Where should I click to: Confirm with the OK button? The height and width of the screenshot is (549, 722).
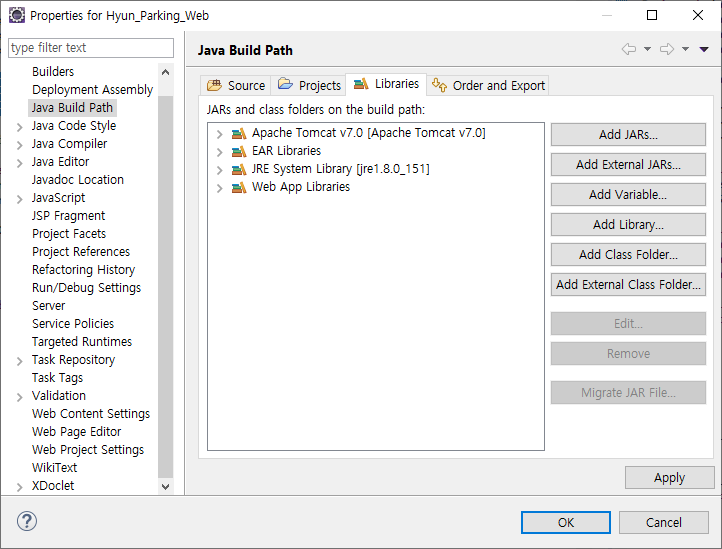566,522
